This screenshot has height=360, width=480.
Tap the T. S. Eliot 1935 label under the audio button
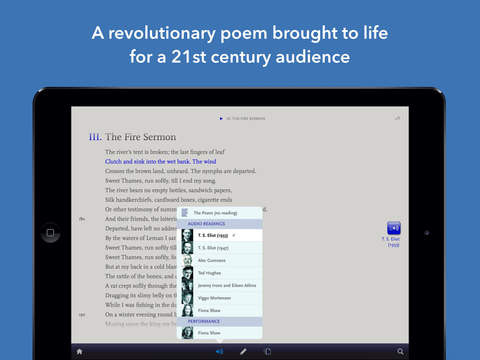(x=391, y=242)
